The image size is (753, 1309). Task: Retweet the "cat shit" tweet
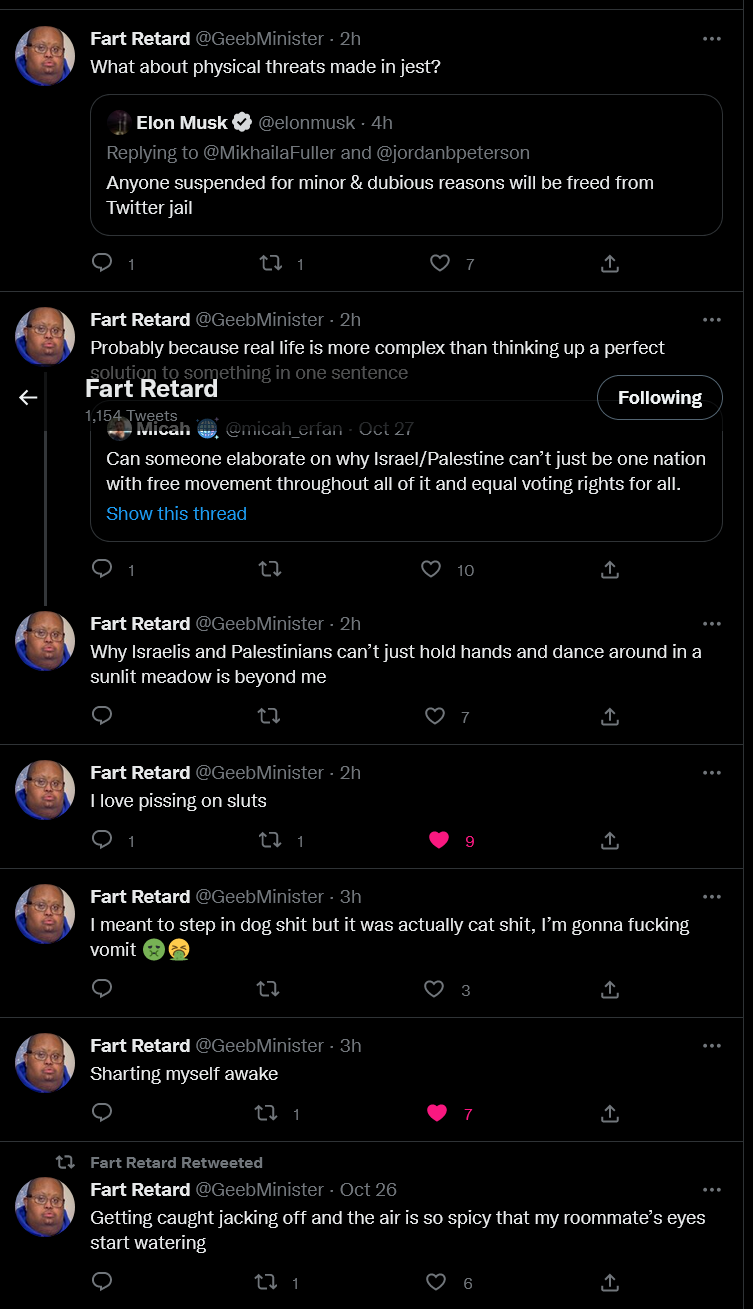[268, 989]
